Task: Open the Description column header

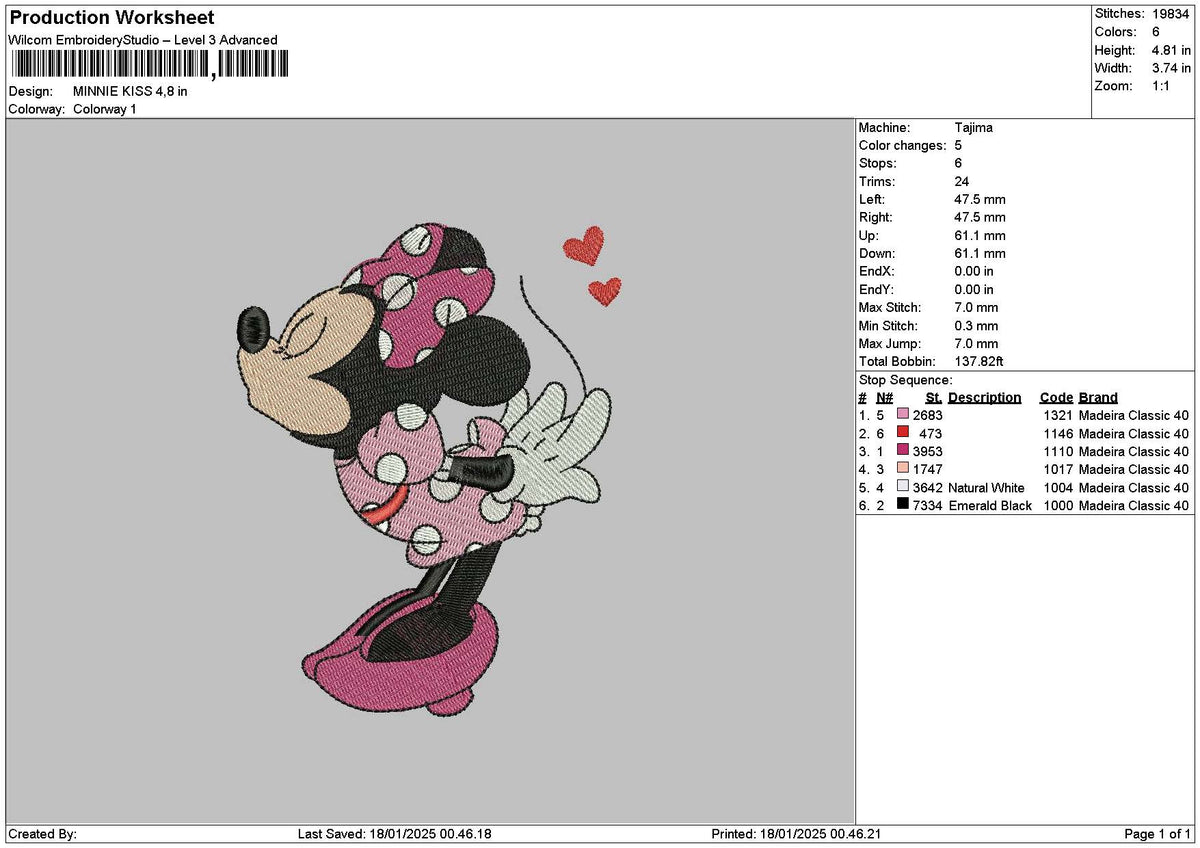Action: [985, 397]
